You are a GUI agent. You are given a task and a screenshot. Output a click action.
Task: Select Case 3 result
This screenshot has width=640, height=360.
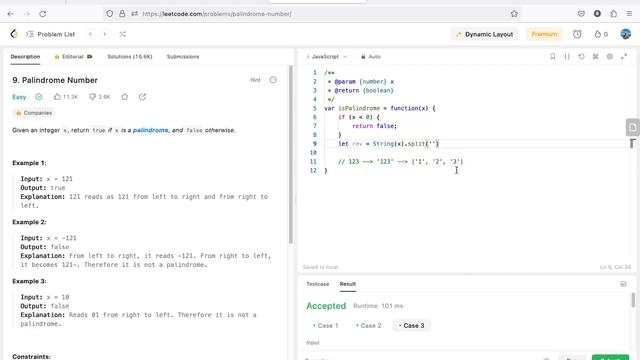[411, 326]
